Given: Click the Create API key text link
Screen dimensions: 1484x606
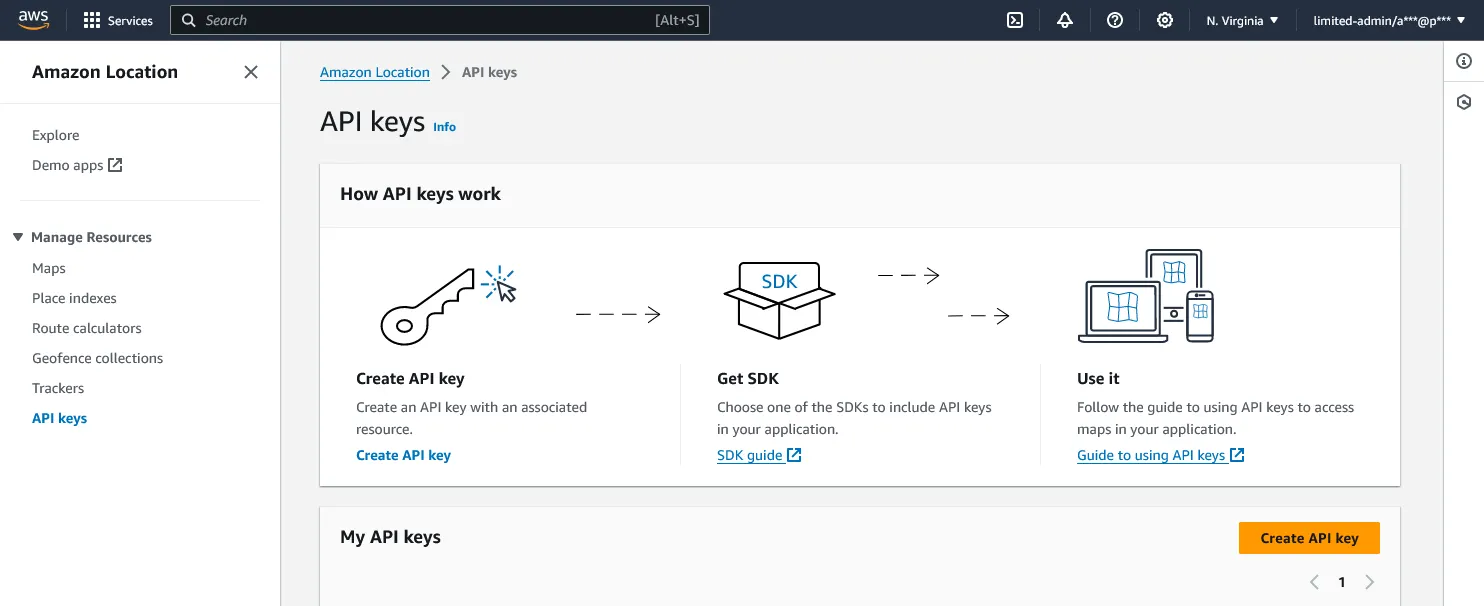Looking at the screenshot, I should coord(404,455).
